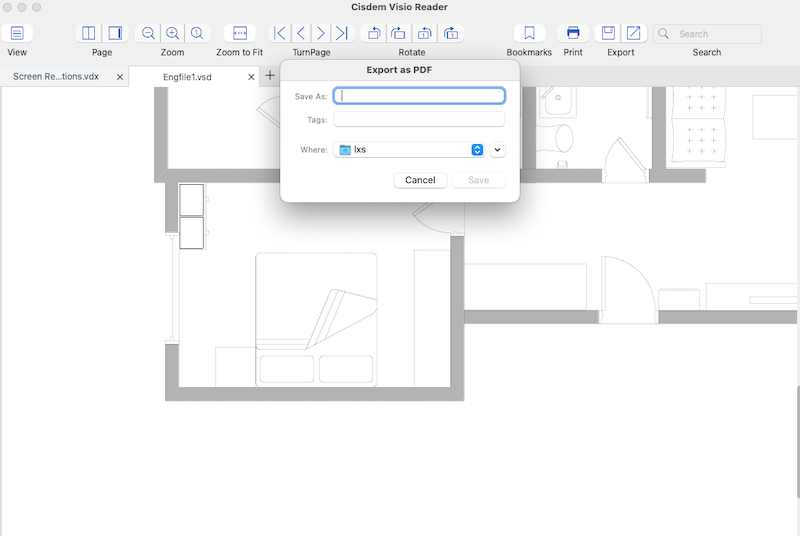The width and height of the screenshot is (800, 536).
Task: Click the Export edit pencil icon
Action: (x=634, y=34)
